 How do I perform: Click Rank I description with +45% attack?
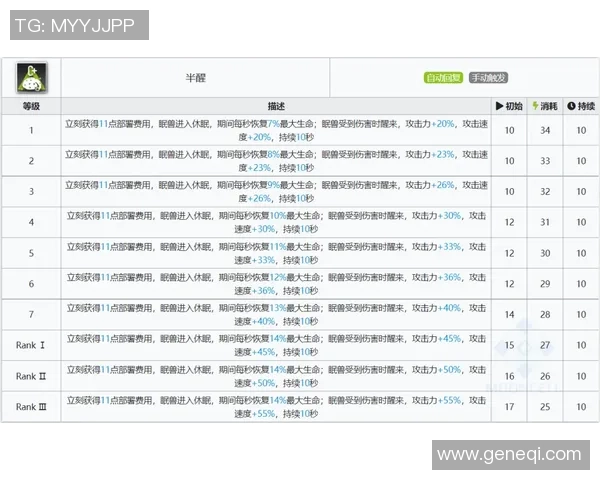(x=276, y=345)
